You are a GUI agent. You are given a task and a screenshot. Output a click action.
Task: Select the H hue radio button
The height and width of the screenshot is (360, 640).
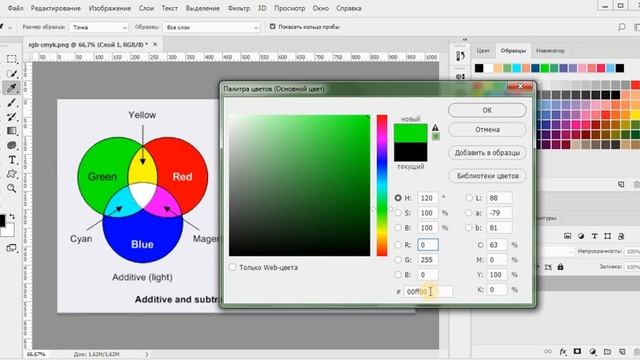click(x=398, y=198)
